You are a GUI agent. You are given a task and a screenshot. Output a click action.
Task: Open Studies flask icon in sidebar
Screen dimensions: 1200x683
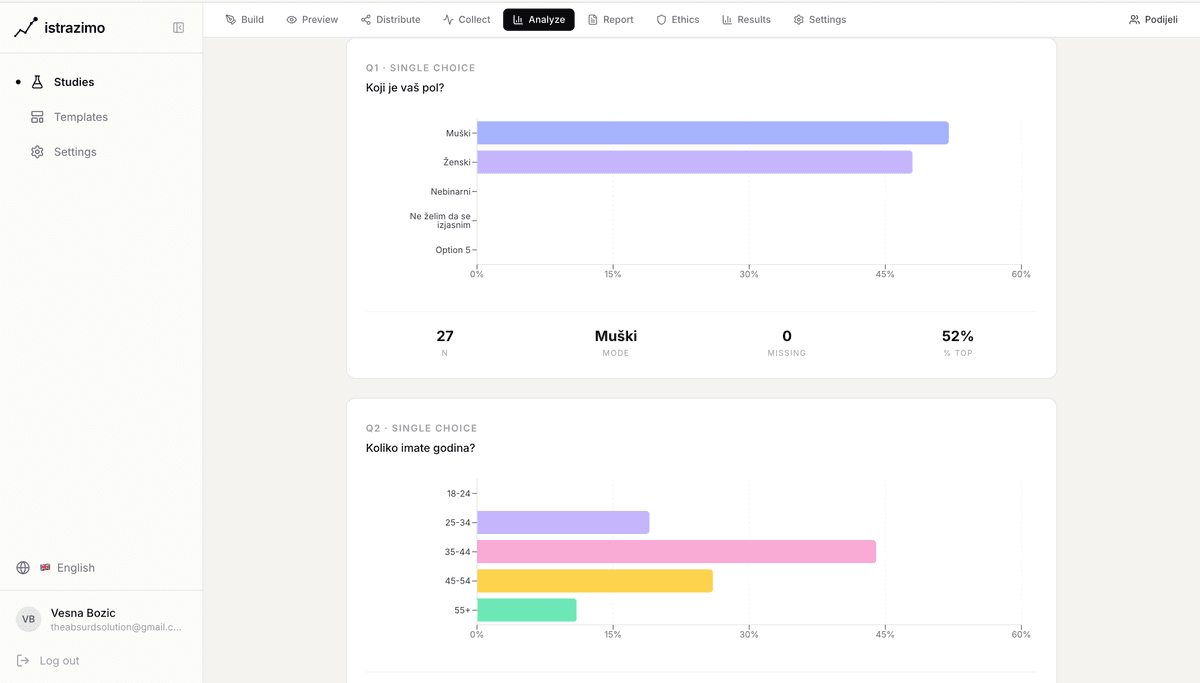click(x=38, y=82)
